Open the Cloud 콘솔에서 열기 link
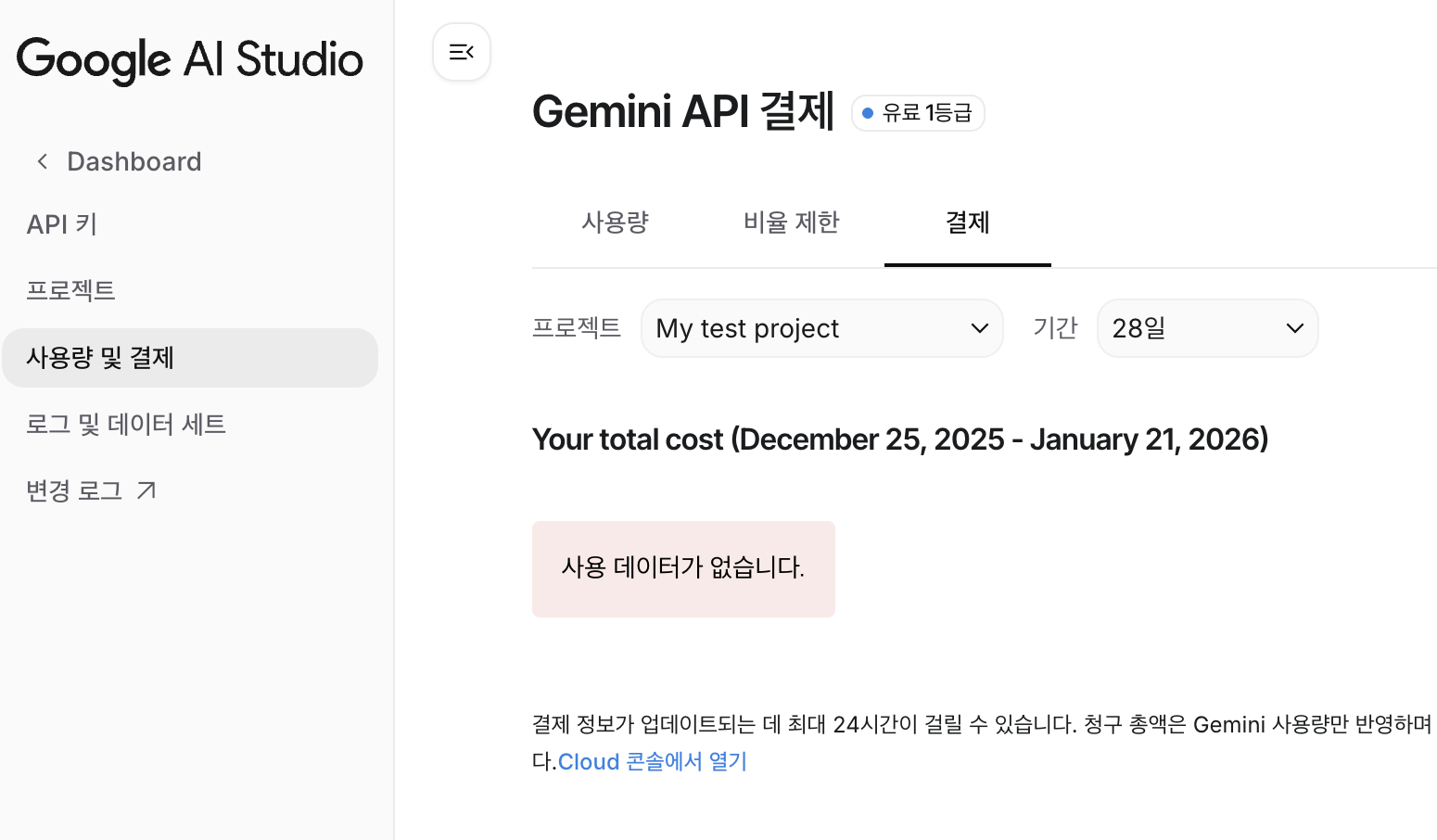Screen dimensions: 1437x840 pos(653,762)
